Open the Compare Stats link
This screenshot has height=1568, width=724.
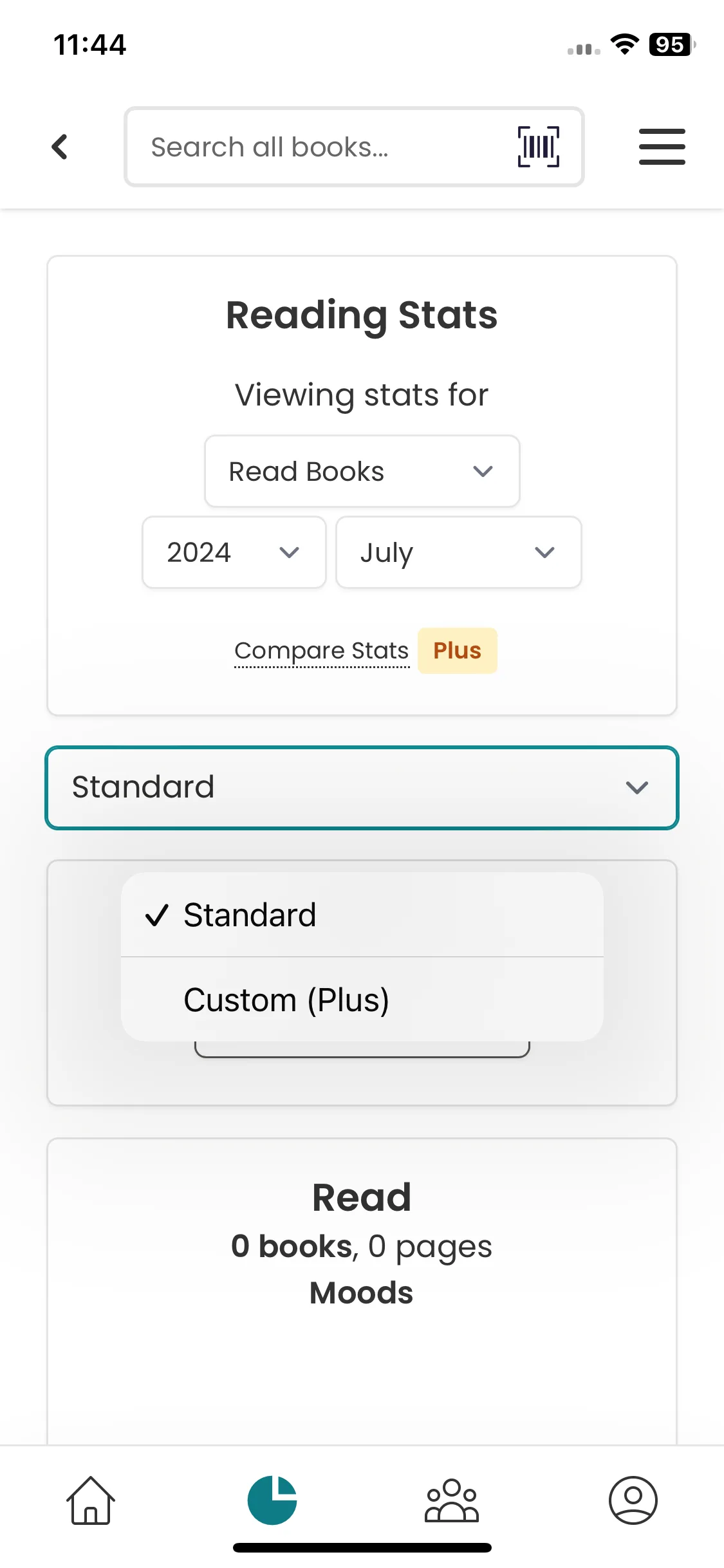tap(322, 651)
